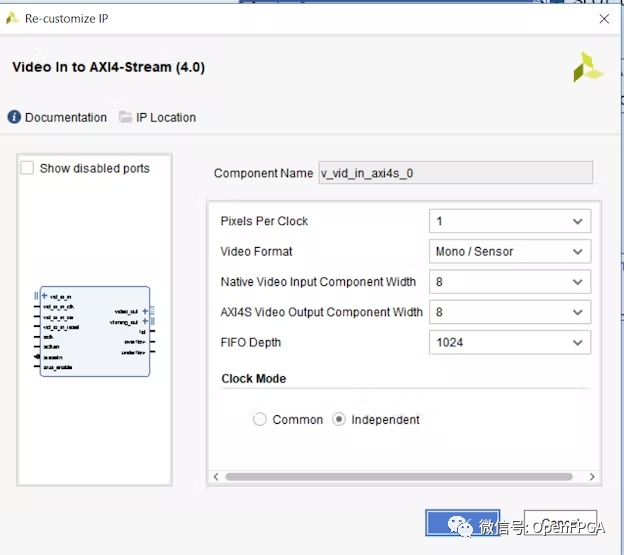Click the Component Name text field
The image size is (624, 555).
point(455,173)
